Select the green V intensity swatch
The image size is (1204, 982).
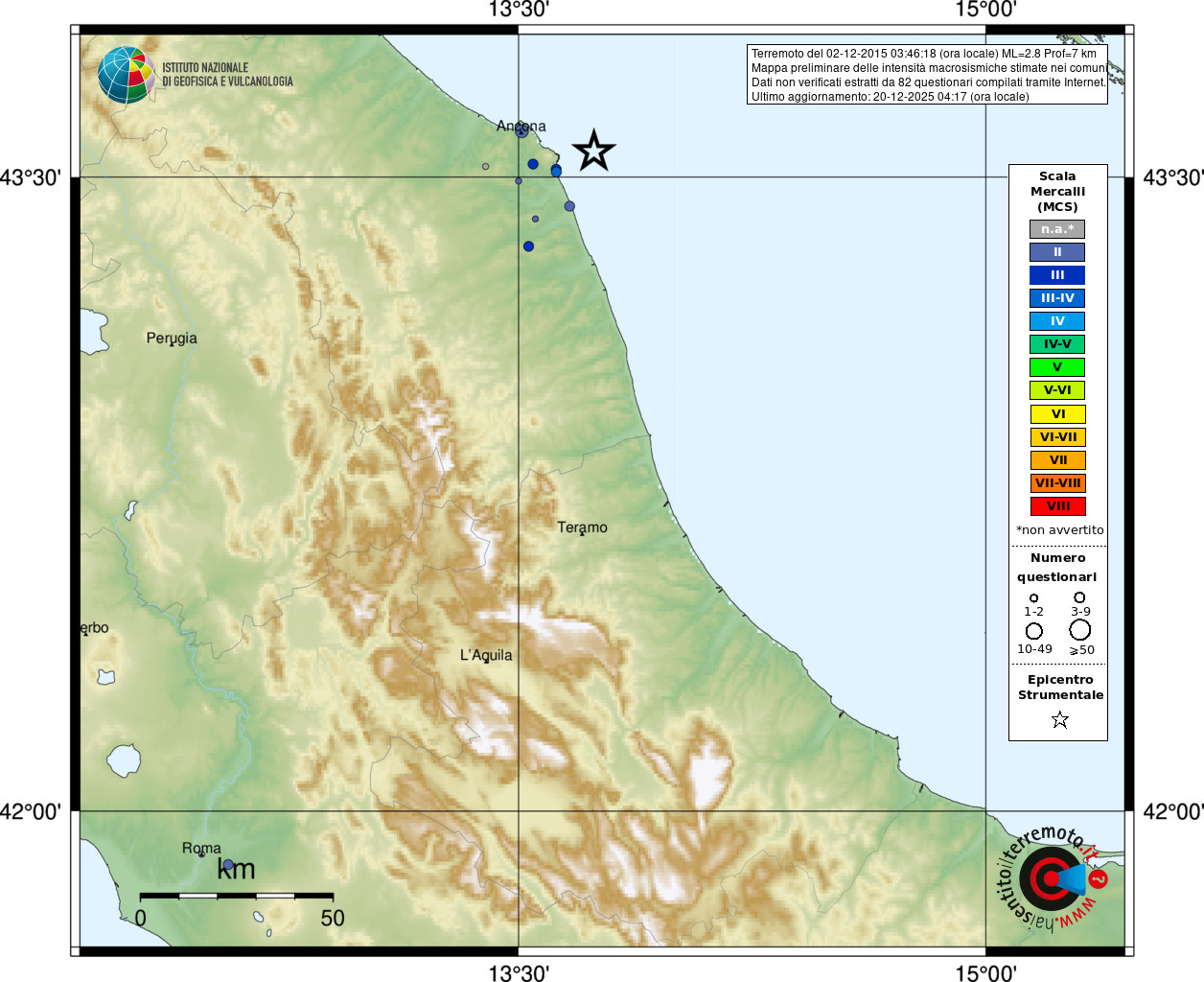coord(1057,367)
